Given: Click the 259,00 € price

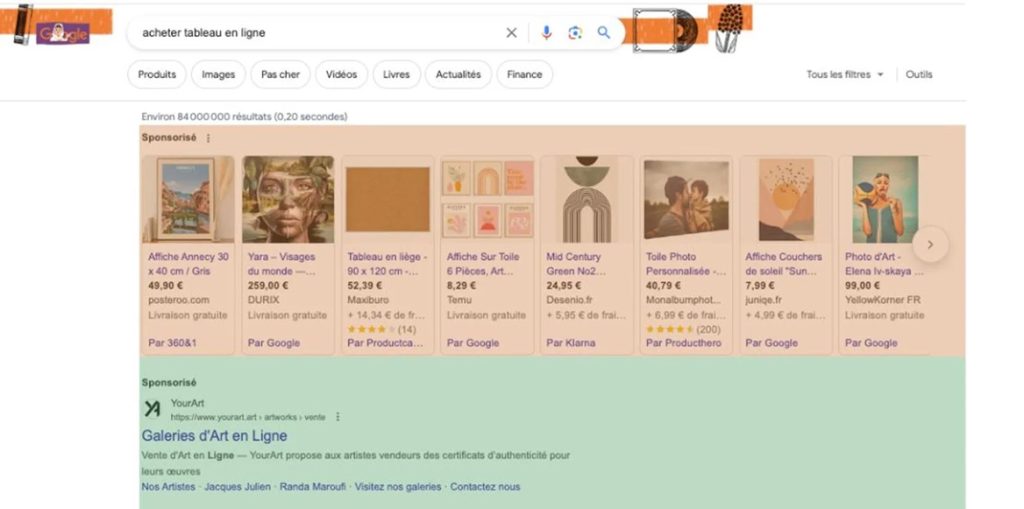Looking at the screenshot, I should (x=268, y=286).
